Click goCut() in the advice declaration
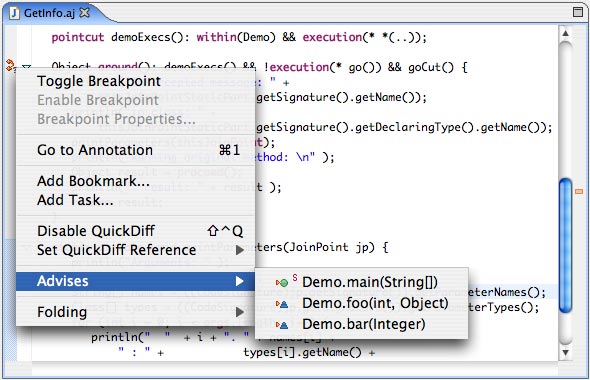The image size is (590, 380). (x=431, y=67)
